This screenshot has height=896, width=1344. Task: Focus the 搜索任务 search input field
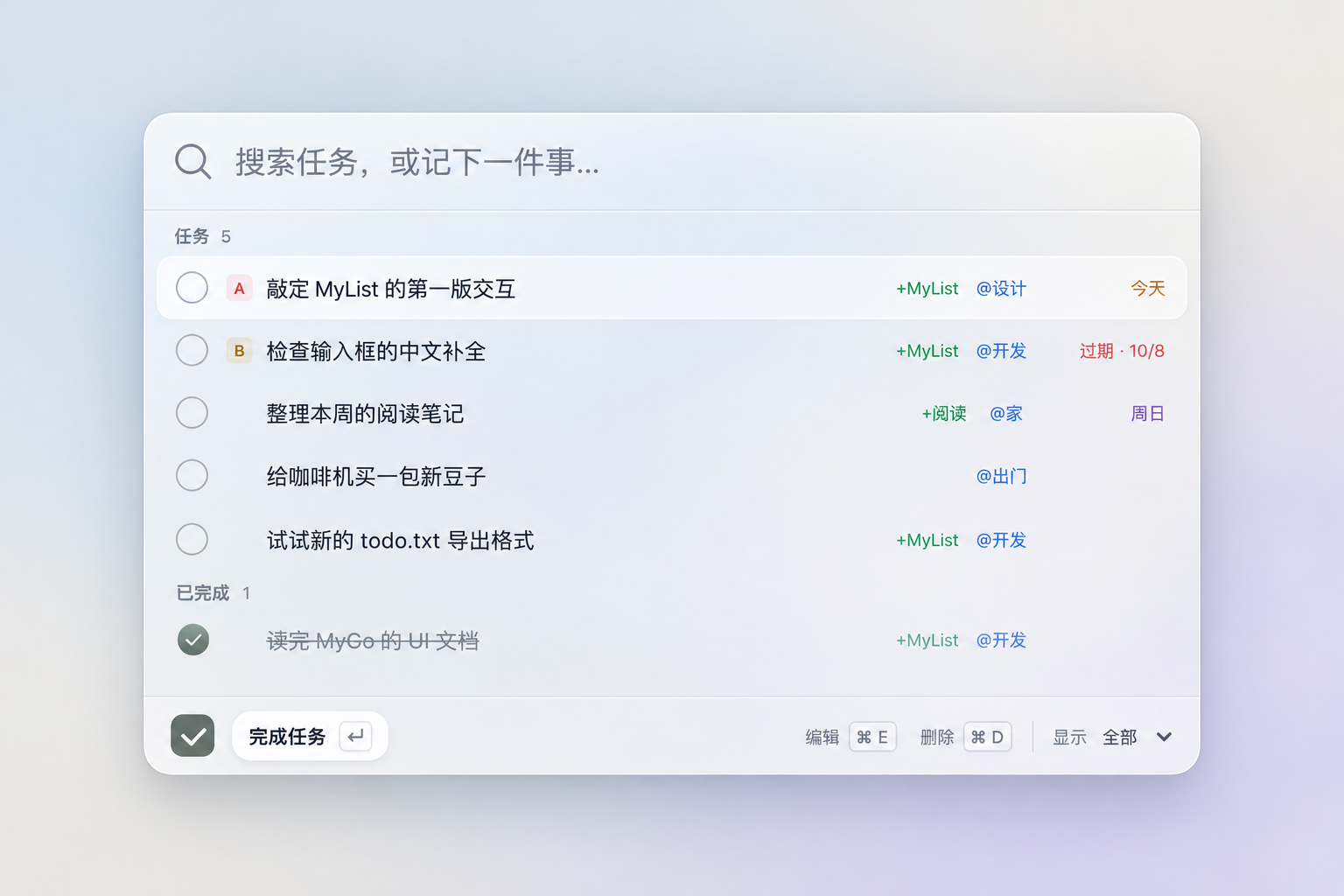672,162
